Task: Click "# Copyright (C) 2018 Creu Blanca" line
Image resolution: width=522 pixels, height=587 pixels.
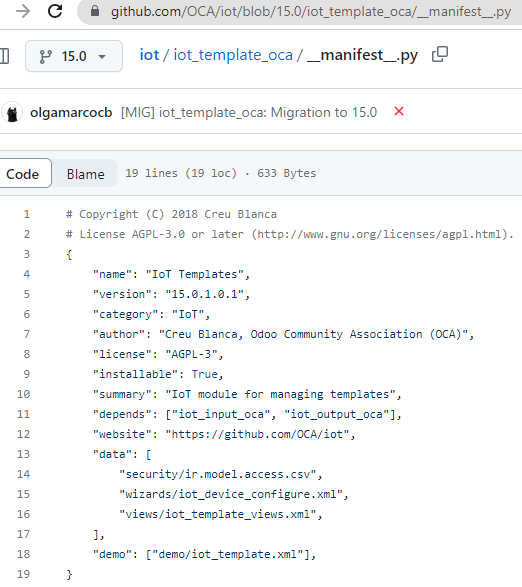Action: click(x=171, y=214)
